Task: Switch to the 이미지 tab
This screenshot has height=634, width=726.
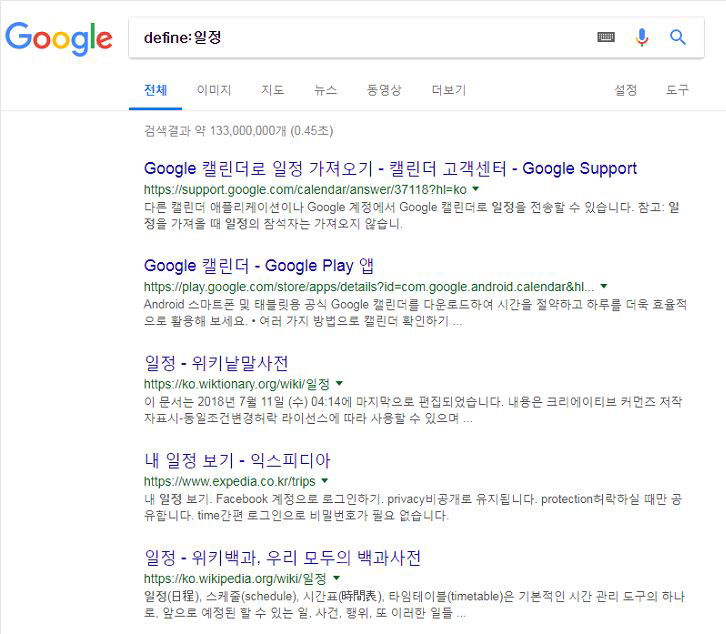Action: [214, 90]
